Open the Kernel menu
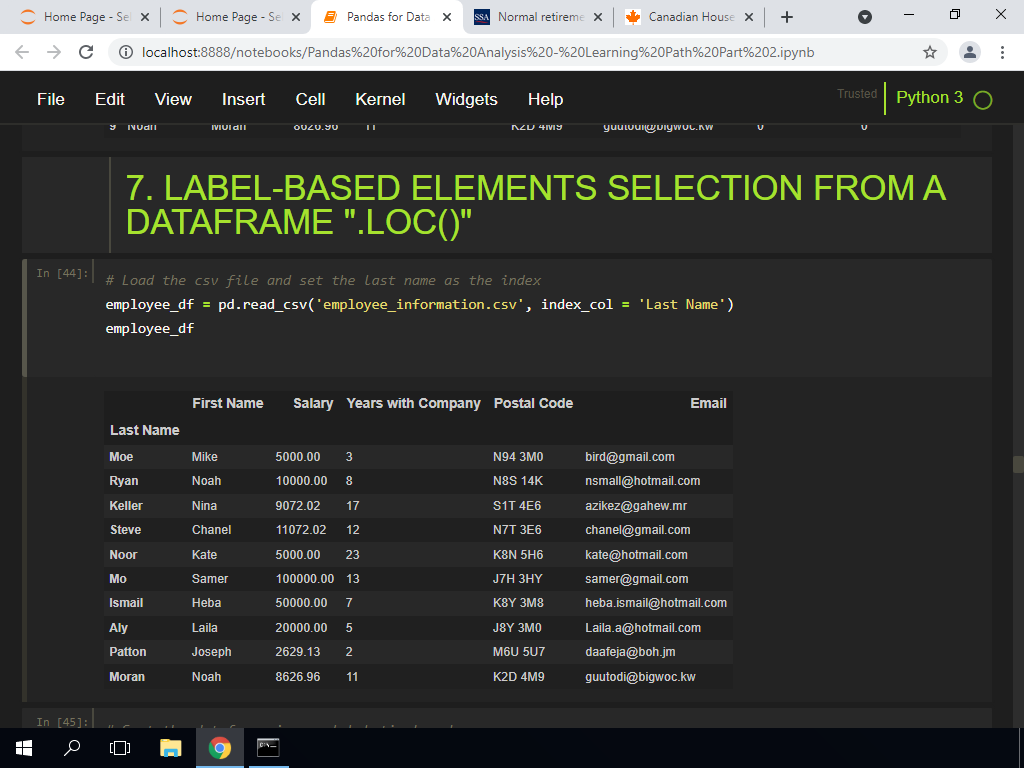1024x768 pixels. pos(380,99)
